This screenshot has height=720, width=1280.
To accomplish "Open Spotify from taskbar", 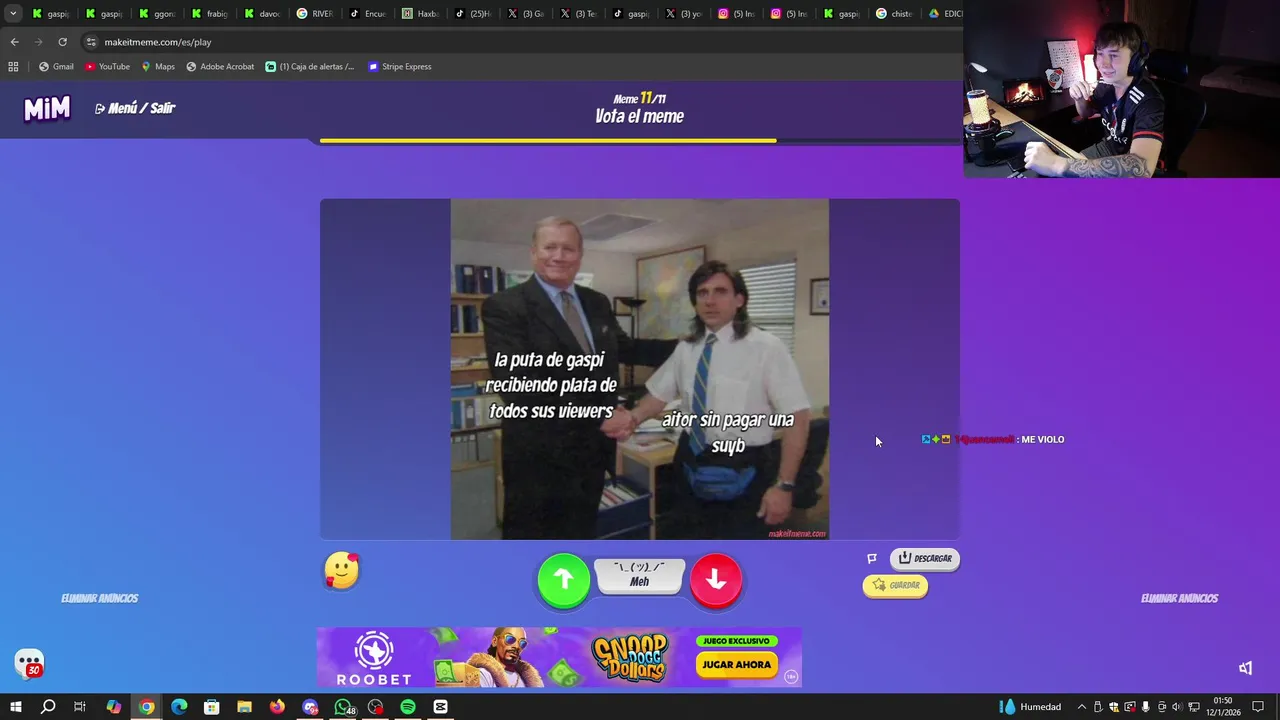I will tap(408, 707).
